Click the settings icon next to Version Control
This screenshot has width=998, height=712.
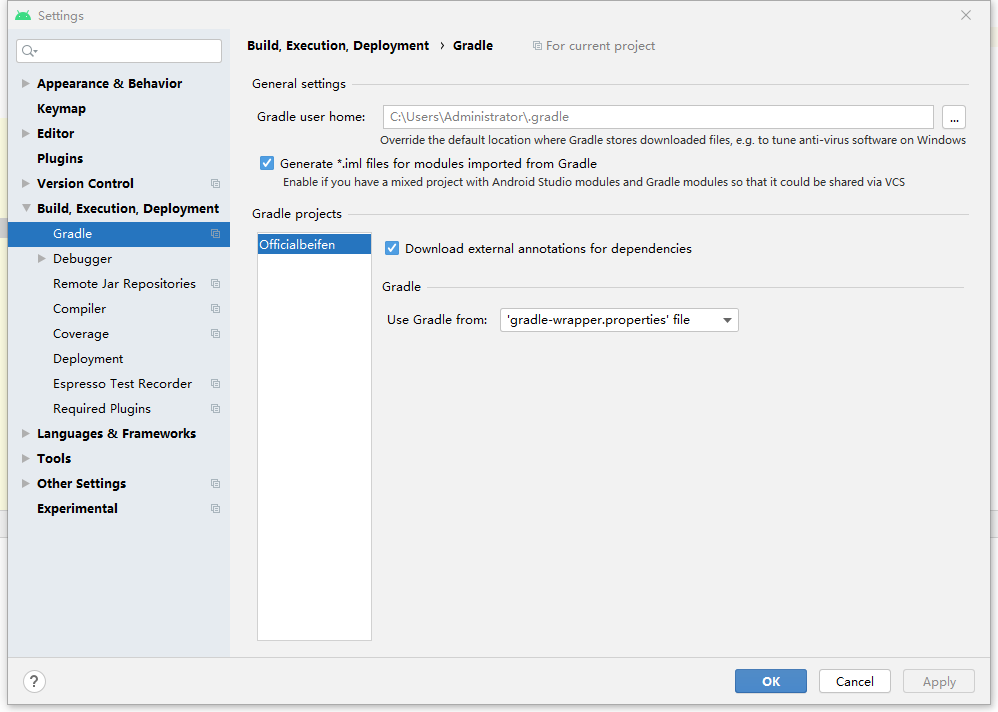pyautogui.click(x=215, y=183)
